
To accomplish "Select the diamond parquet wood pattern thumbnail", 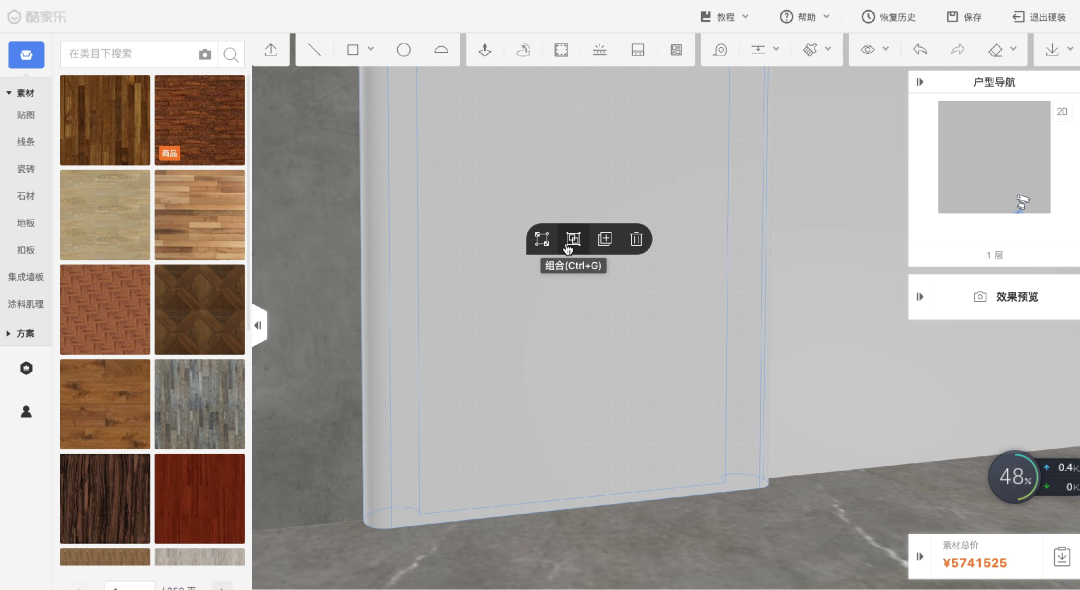I will [200, 310].
